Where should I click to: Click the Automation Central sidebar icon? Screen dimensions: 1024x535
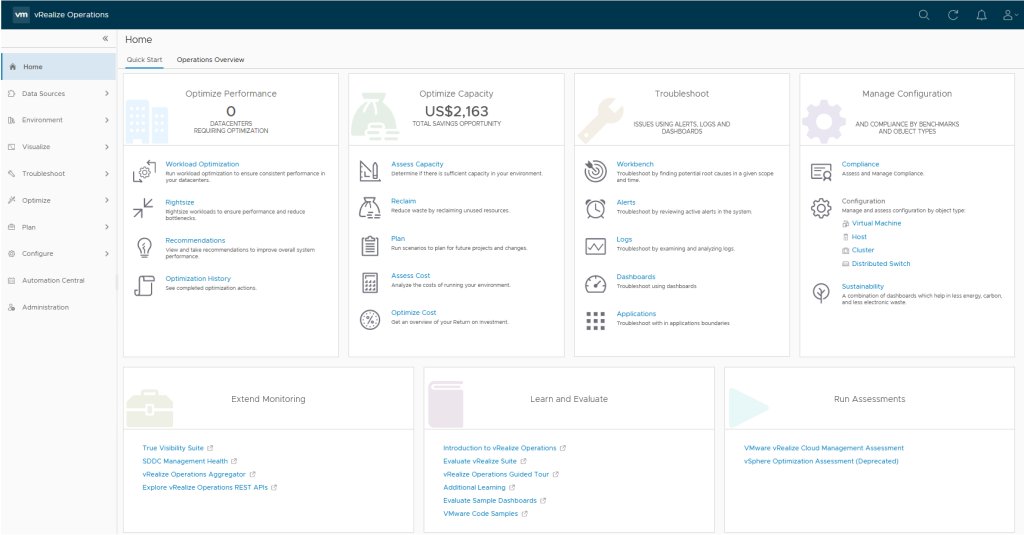(x=11, y=280)
